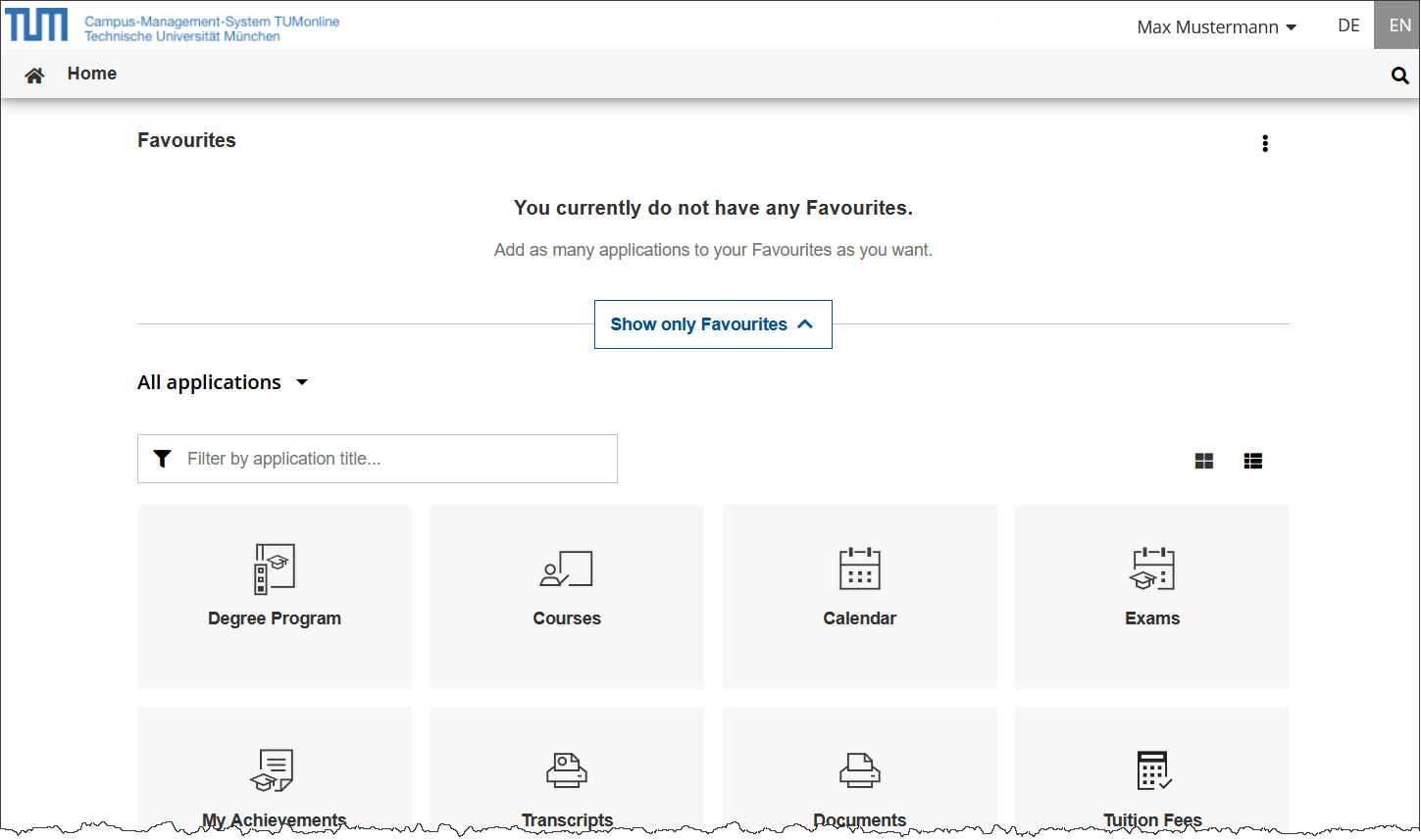The width and height of the screenshot is (1421, 840).
Task: Switch to tile grid view
Action: point(1203,461)
